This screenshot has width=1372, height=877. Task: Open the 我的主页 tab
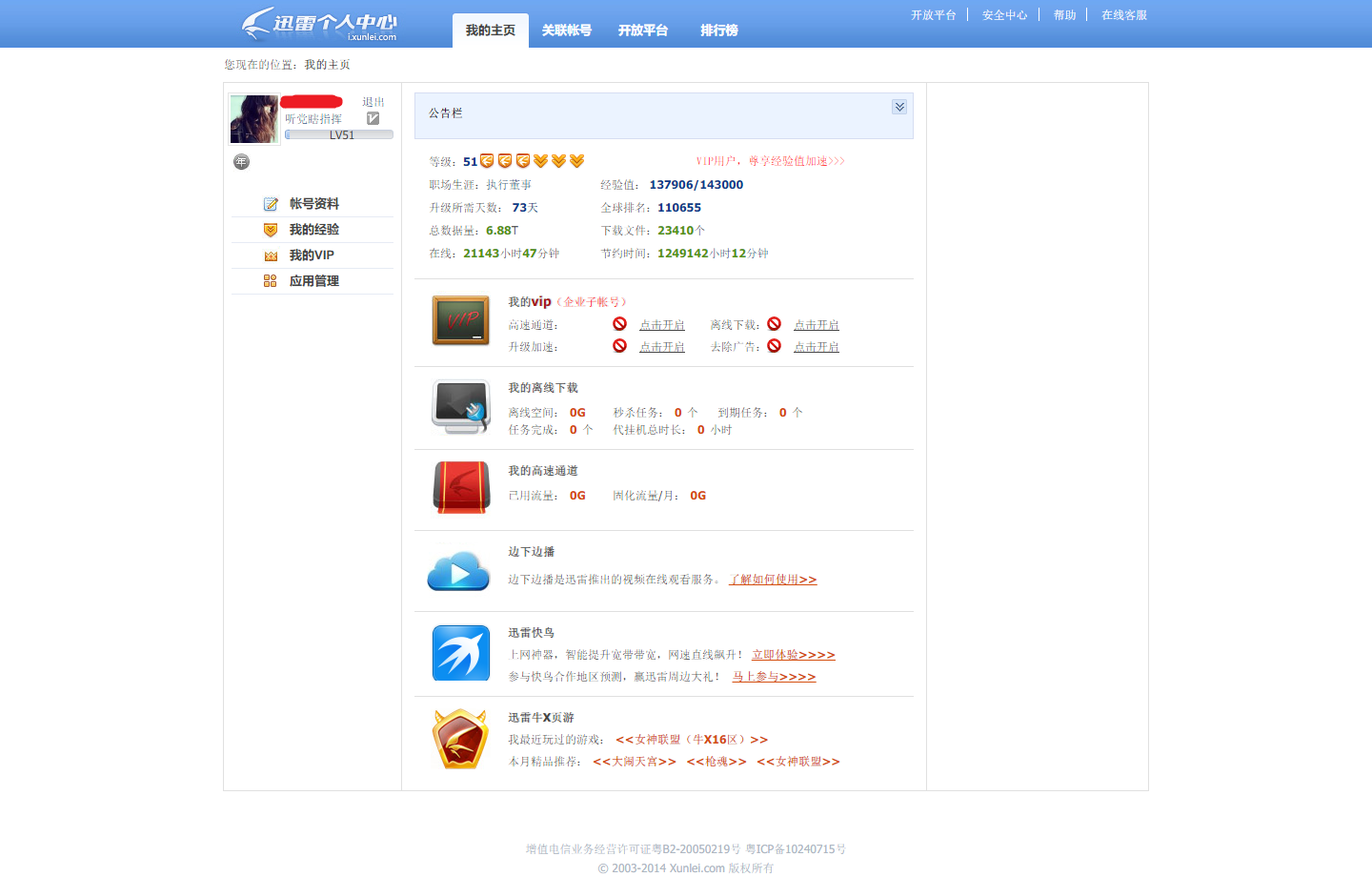click(490, 31)
